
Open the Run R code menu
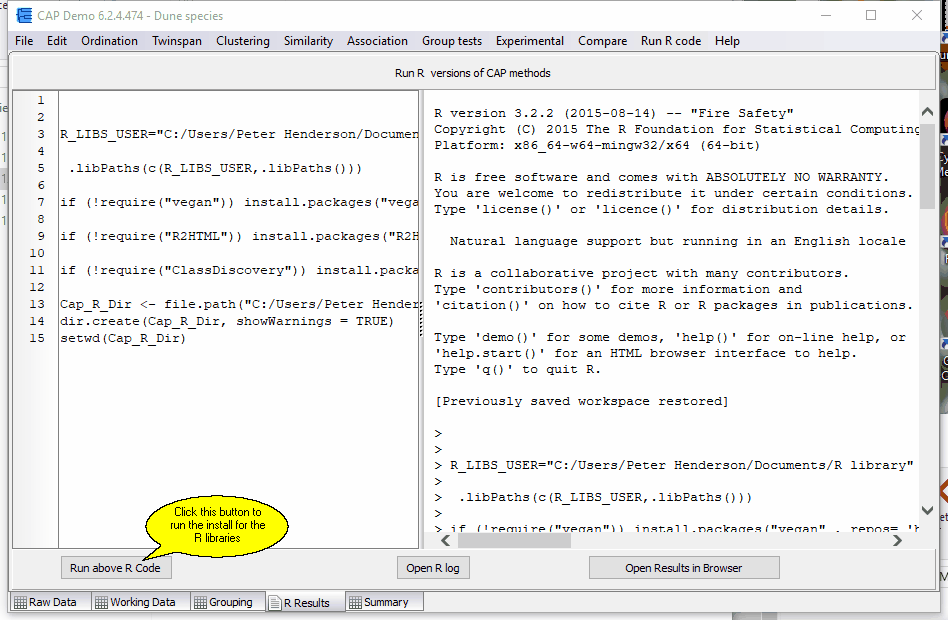click(x=671, y=41)
